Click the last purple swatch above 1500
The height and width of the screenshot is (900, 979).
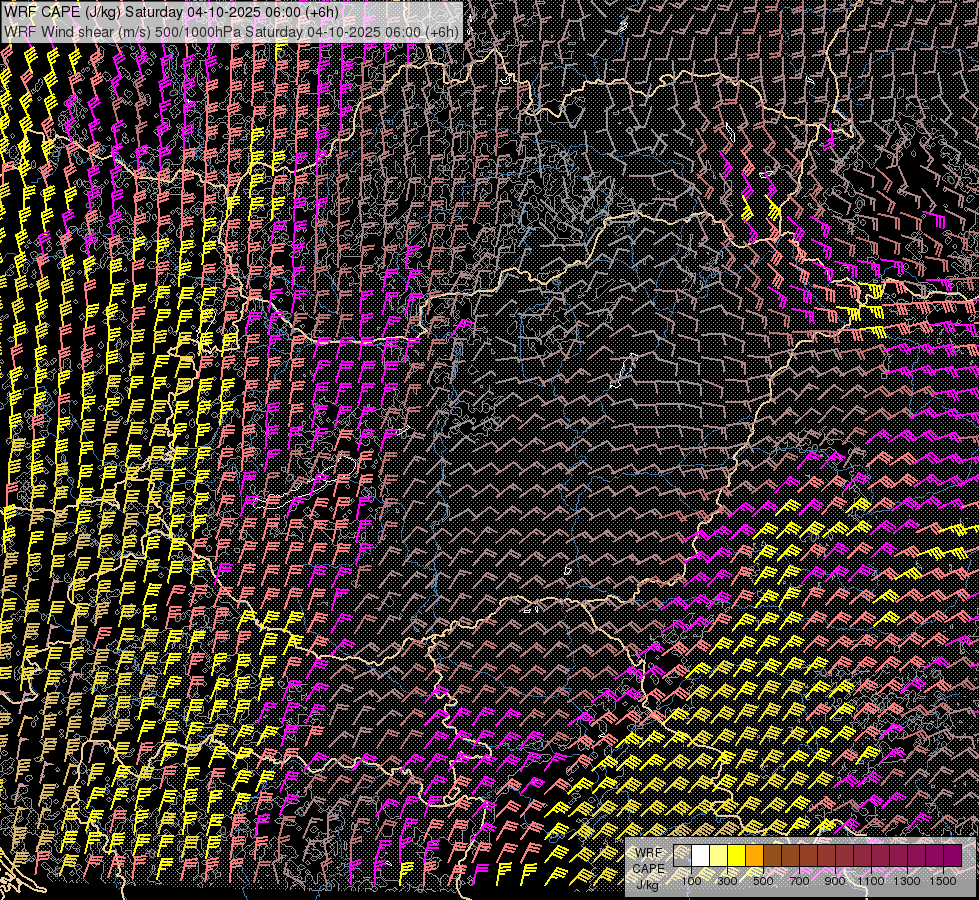click(x=952, y=856)
